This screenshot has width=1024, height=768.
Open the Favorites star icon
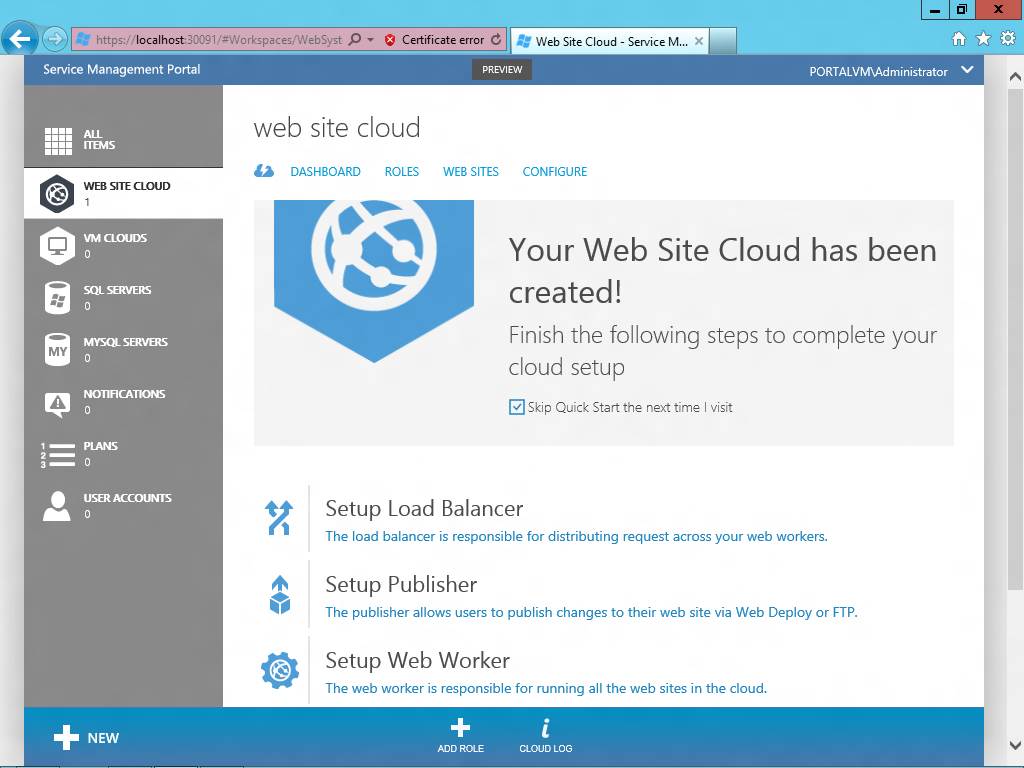tap(984, 39)
